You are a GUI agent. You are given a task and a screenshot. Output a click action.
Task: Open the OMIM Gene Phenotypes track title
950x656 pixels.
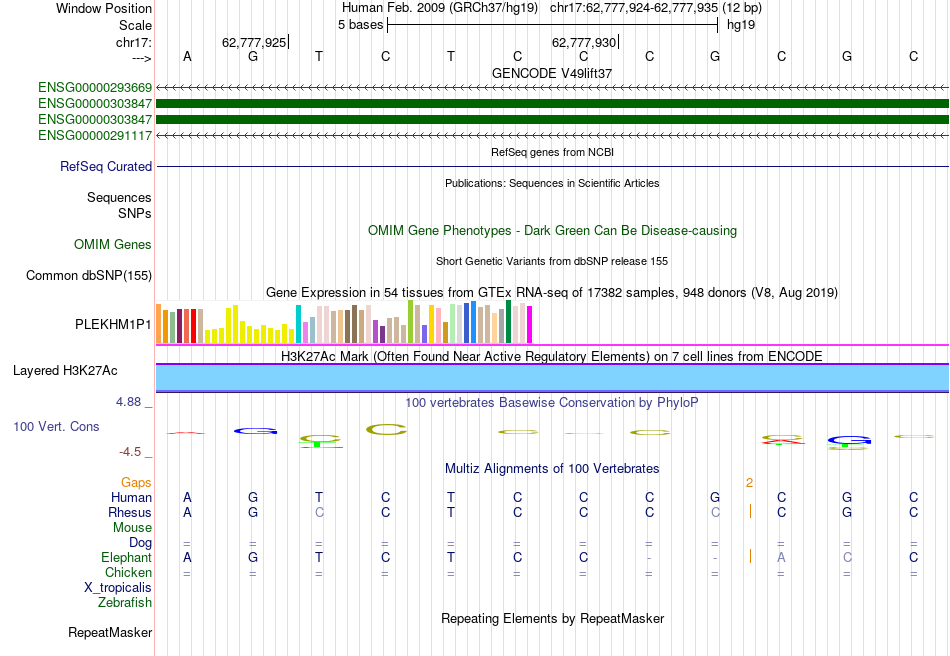click(553, 231)
